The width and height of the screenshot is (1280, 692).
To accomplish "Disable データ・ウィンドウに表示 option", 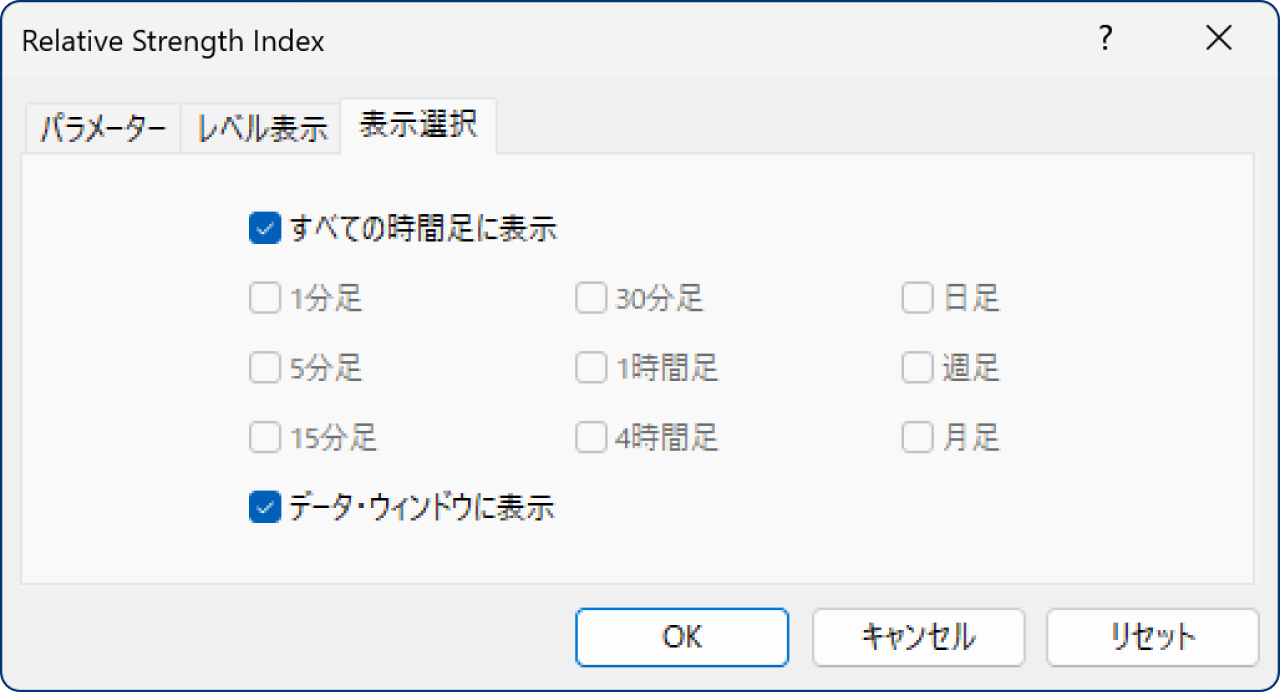I will tap(264, 508).
